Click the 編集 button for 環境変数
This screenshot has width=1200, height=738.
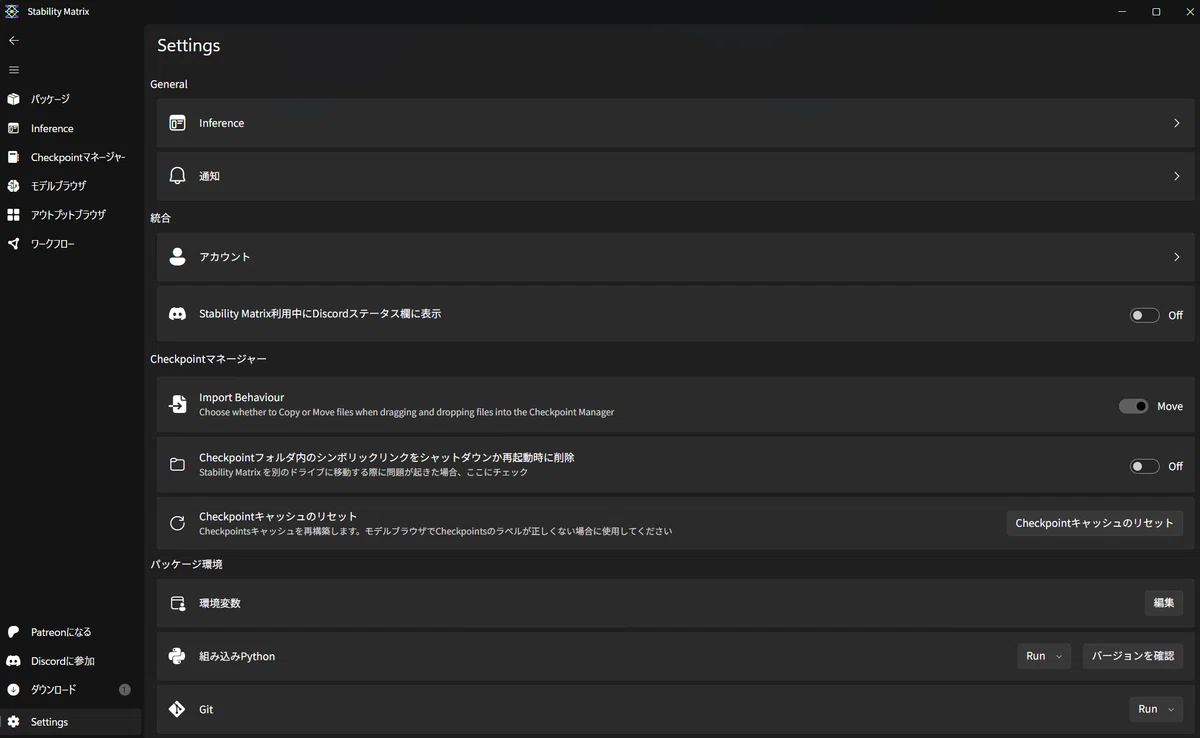(x=1164, y=603)
